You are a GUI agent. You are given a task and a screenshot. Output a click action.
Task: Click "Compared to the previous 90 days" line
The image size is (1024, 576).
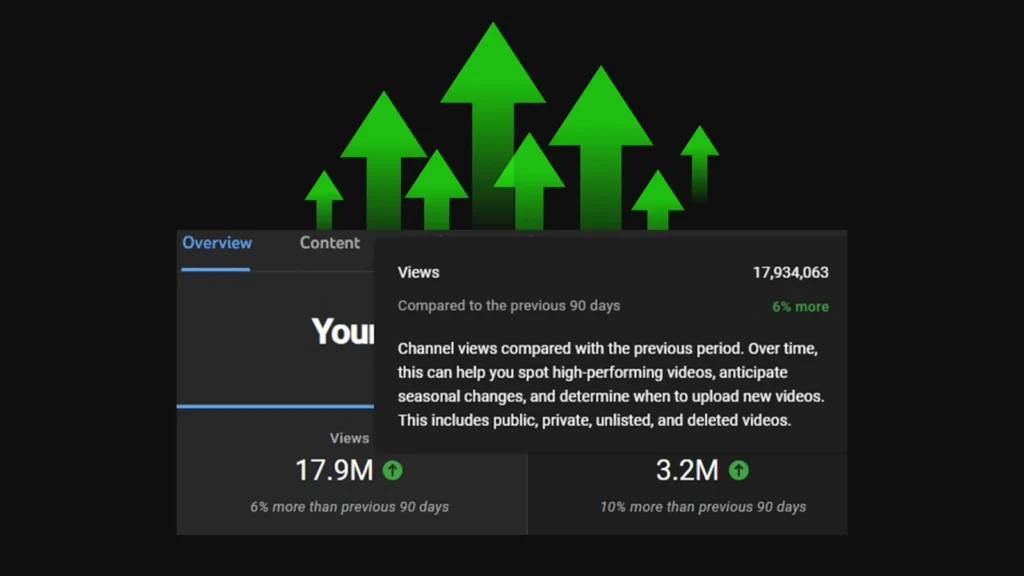[509, 306]
